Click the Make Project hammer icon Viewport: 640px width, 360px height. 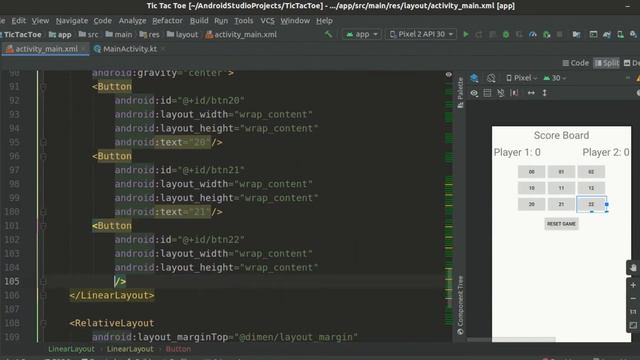click(x=329, y=35)
